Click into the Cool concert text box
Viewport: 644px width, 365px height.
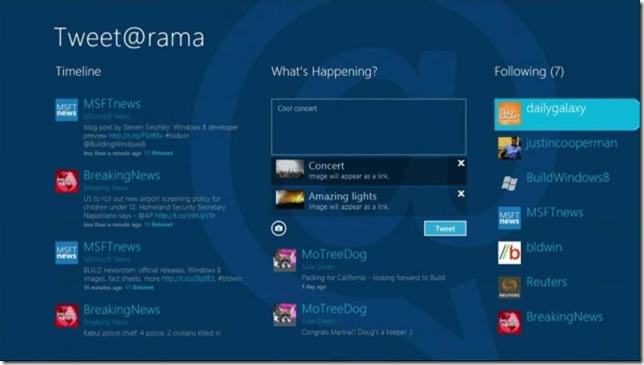pyautogui.click(x=368, y=126)
